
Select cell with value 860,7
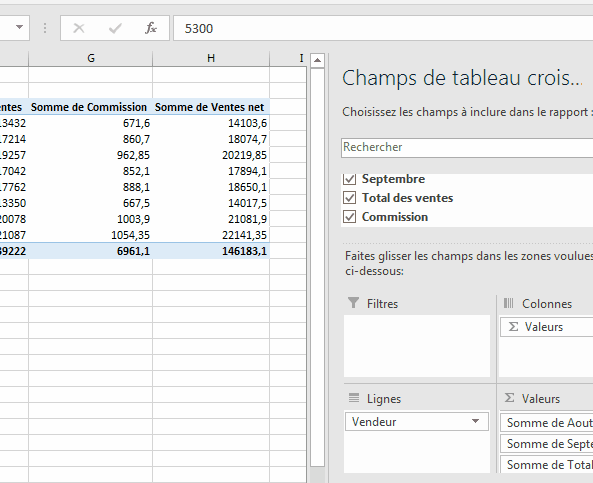[90, 139]
